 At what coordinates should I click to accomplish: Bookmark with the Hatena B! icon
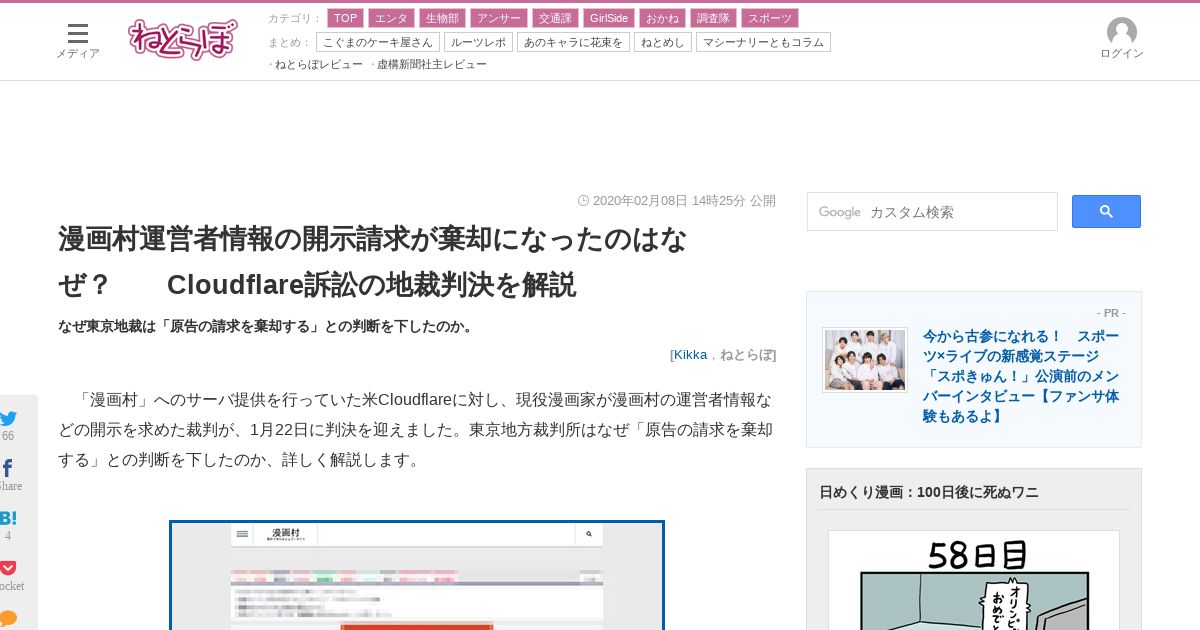[8, 518]
